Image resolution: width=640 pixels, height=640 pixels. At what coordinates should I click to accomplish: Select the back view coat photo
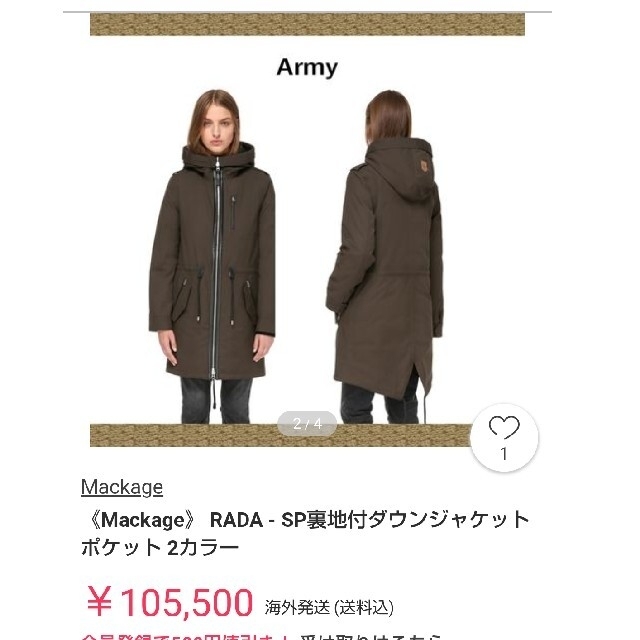click(x=384, y=256)
